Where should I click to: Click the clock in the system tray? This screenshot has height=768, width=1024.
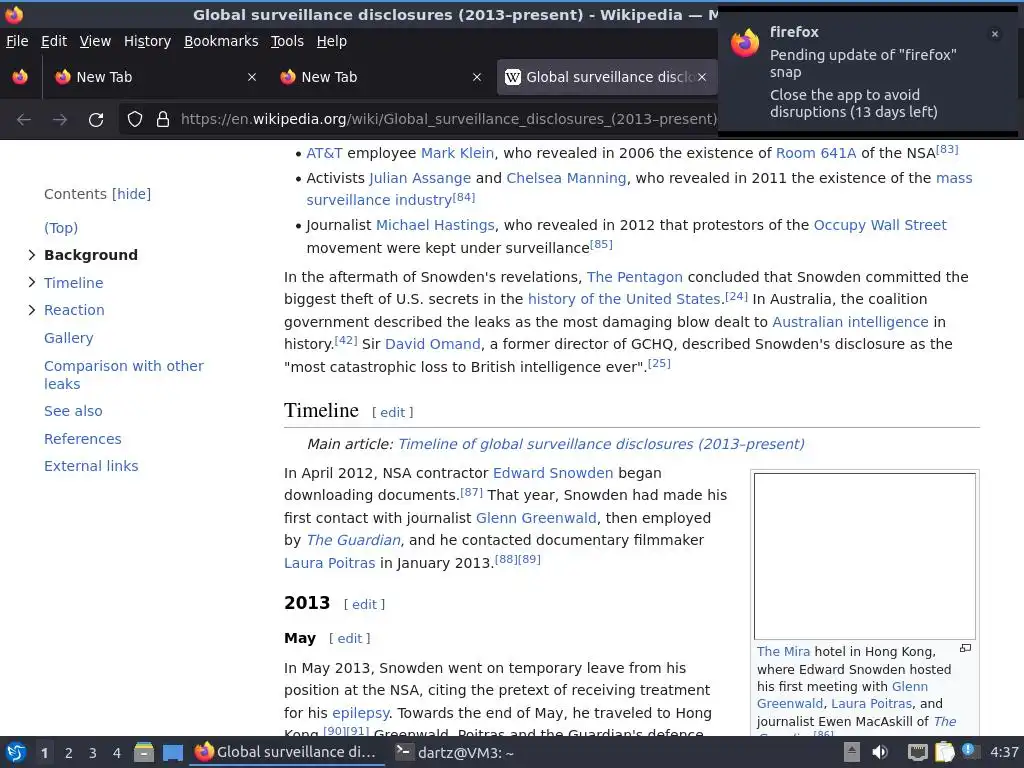1004,752
